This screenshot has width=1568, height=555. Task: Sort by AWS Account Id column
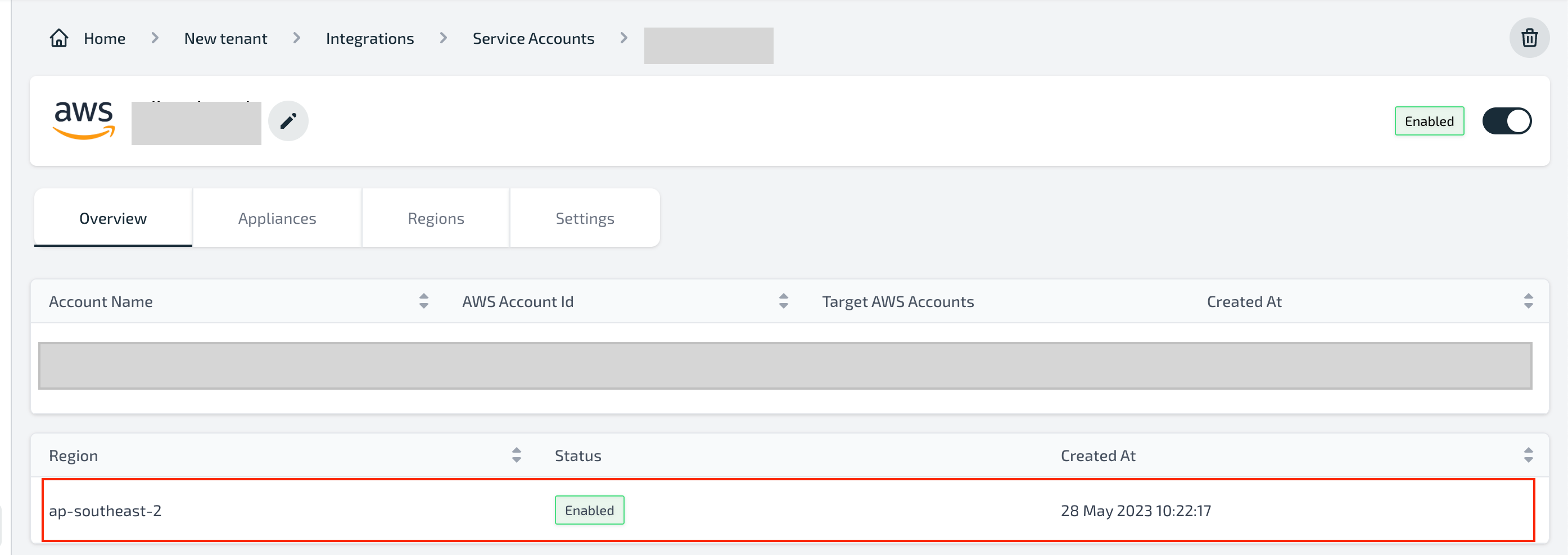783,301
